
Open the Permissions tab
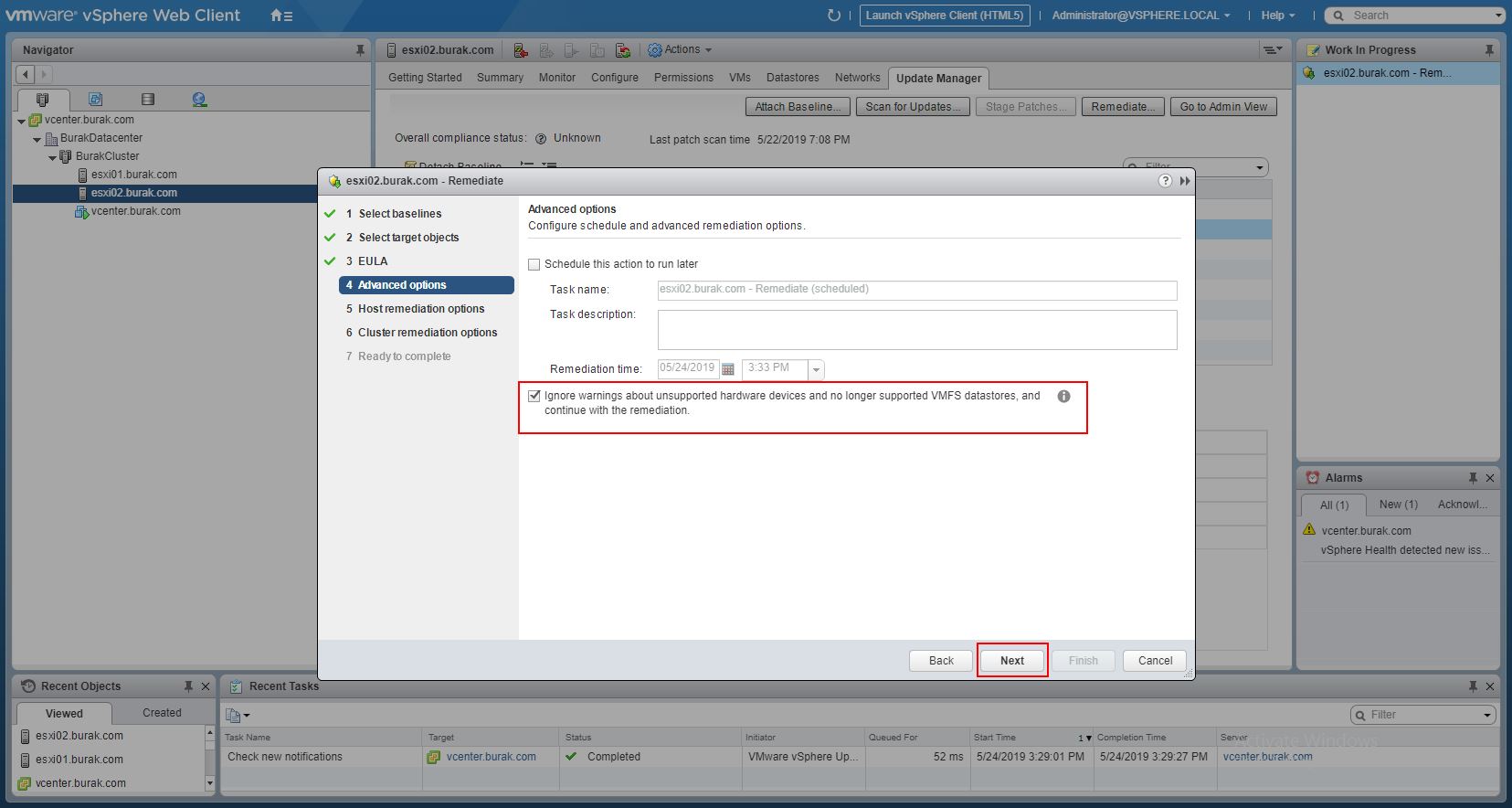pos(683,78)
